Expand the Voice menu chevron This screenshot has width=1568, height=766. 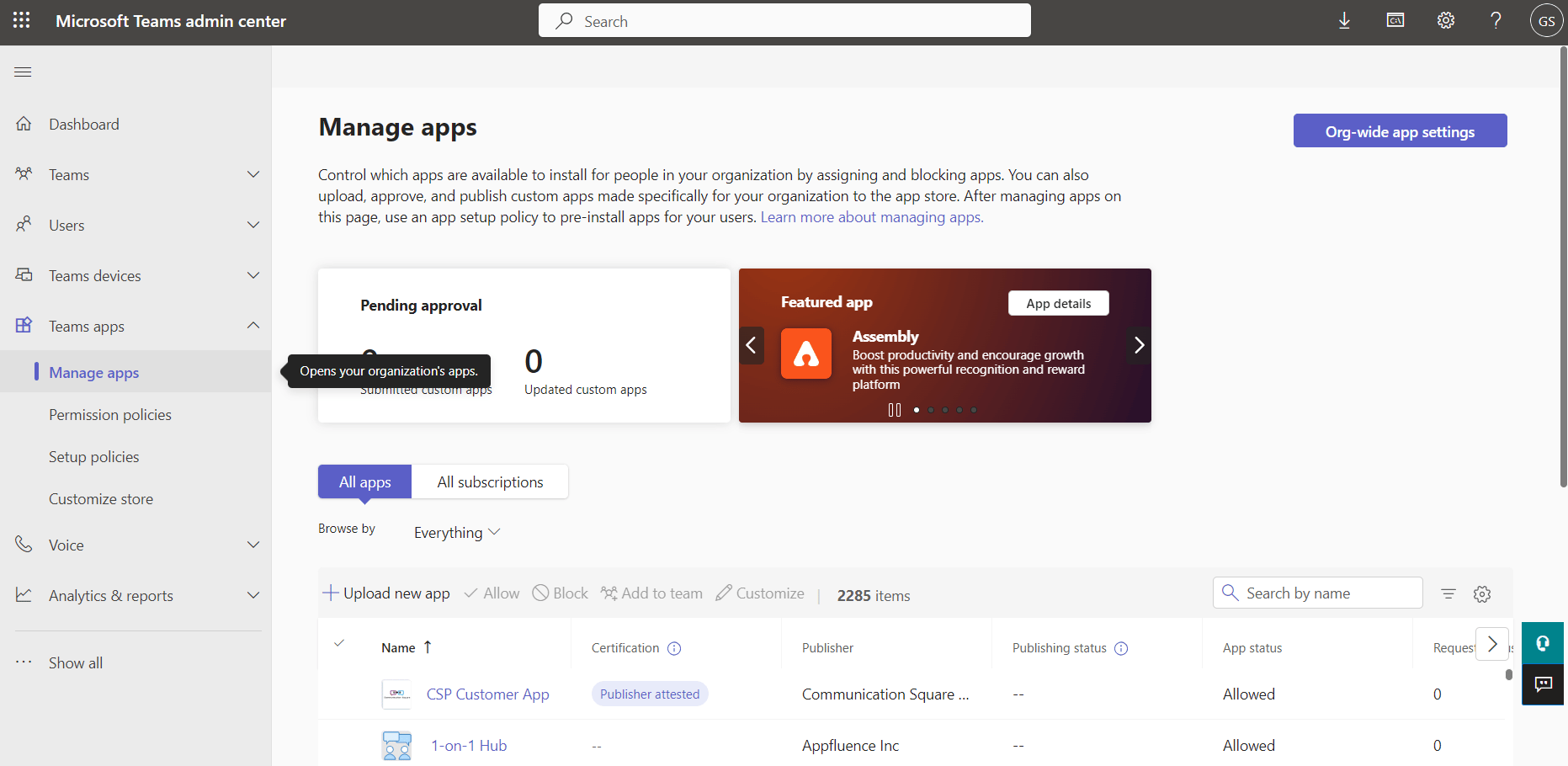[253, 545]
